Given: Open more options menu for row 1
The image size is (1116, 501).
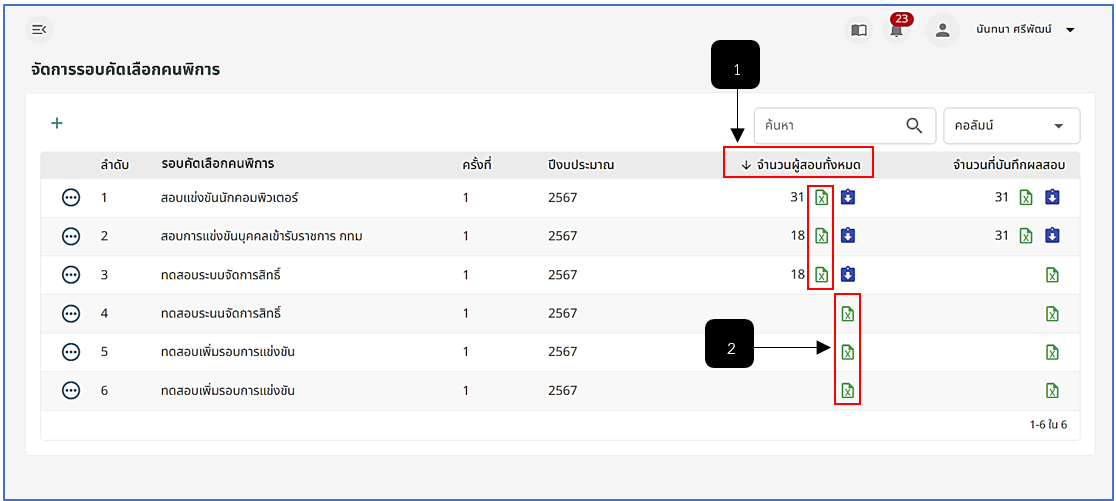Looking at the screenshot, I should click(x=71, y=198).
